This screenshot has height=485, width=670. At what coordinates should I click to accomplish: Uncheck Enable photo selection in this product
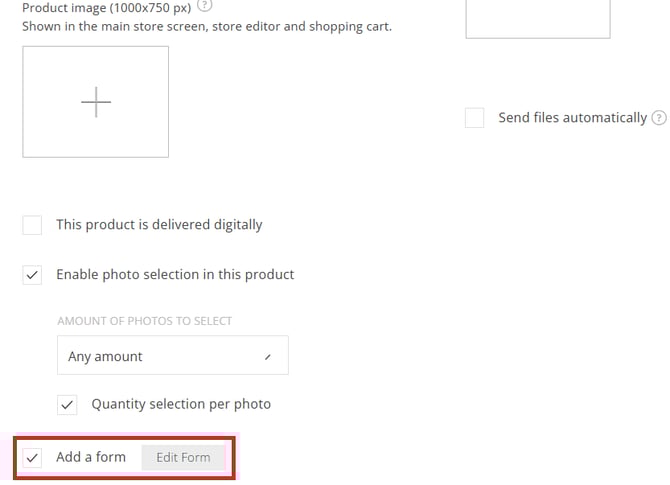[x=33, y=275]
